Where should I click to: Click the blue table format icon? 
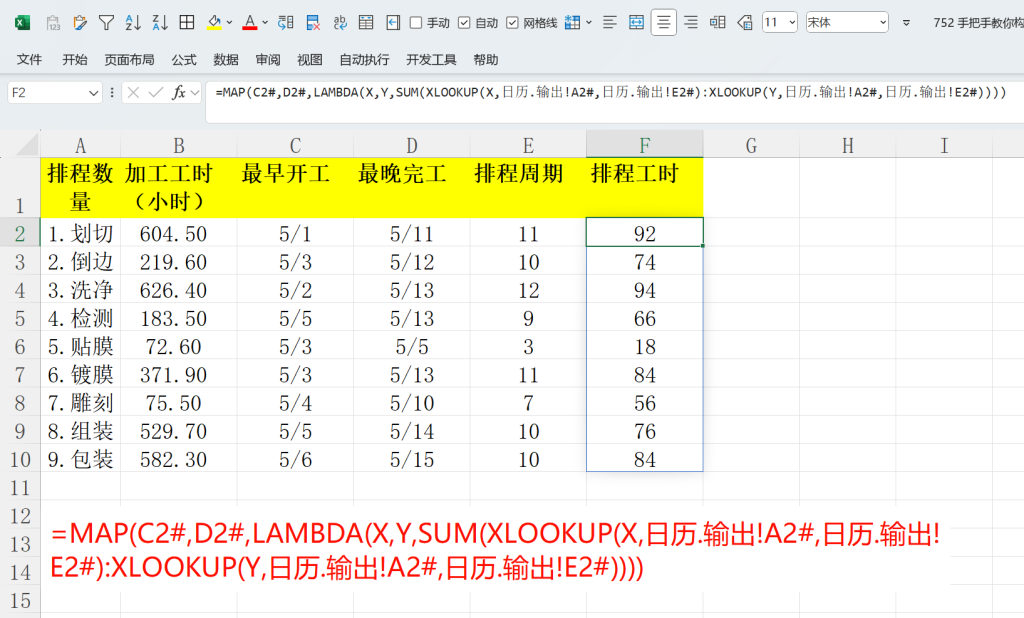[573, 23]
